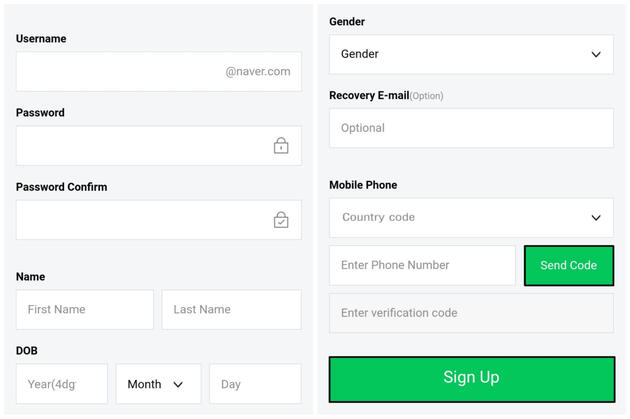Click the lock icon in Password field
Image resolution: width=630 pixels, height=419 pixels.
pyautogui.click(x=281, y=146)
